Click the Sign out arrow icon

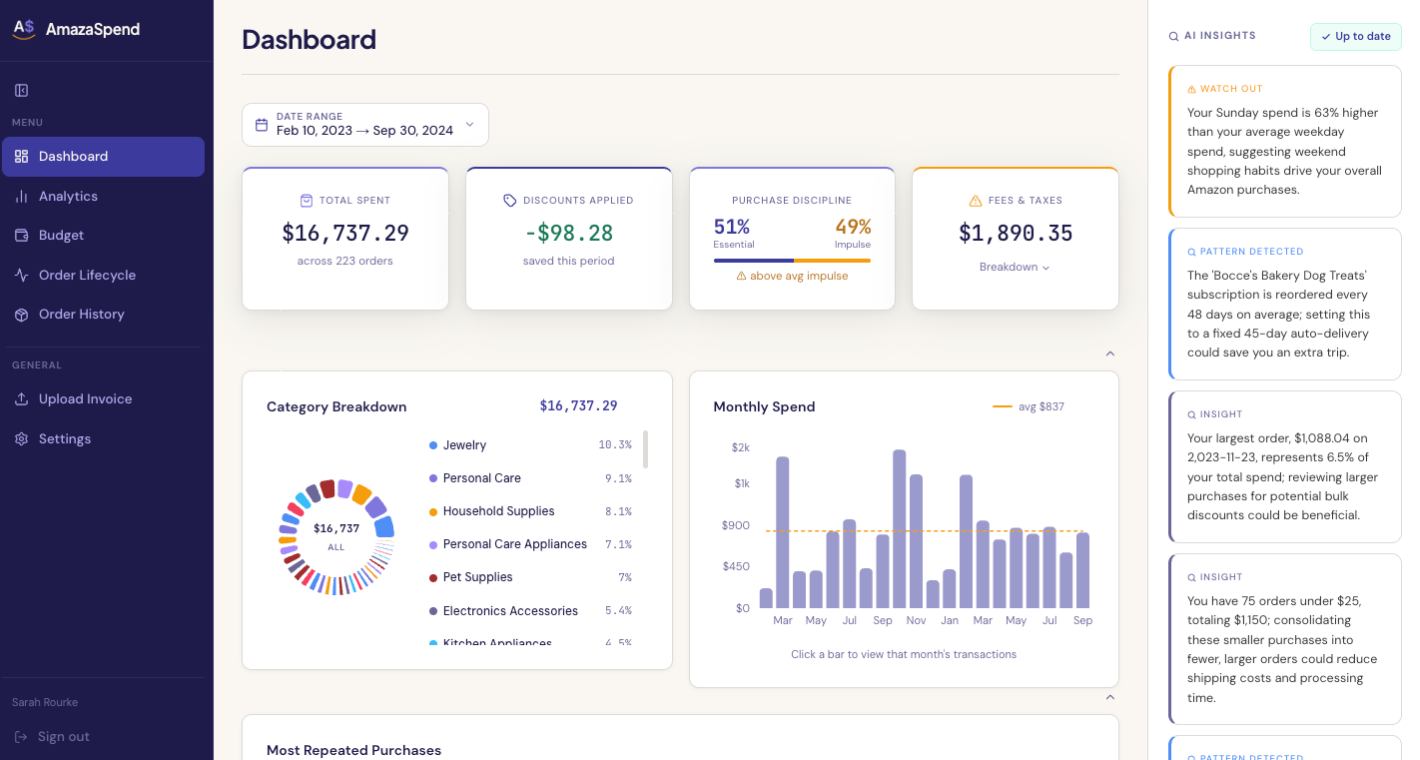[21, 737]
